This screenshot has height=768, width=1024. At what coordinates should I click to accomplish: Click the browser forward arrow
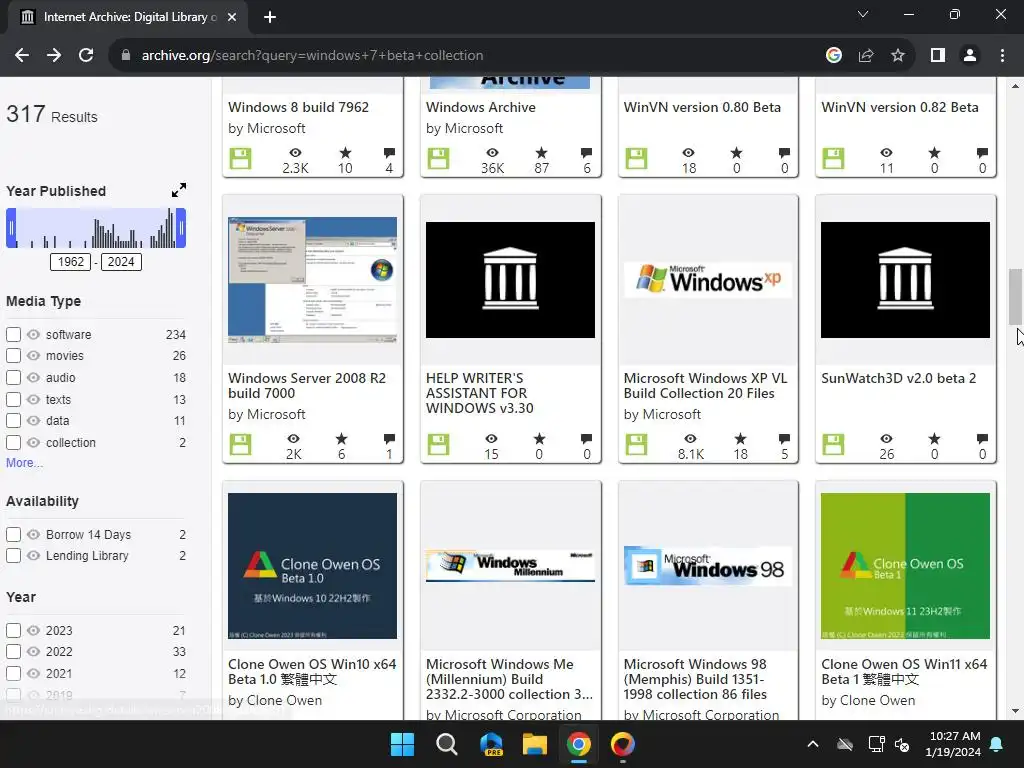(x=54, y=56)
